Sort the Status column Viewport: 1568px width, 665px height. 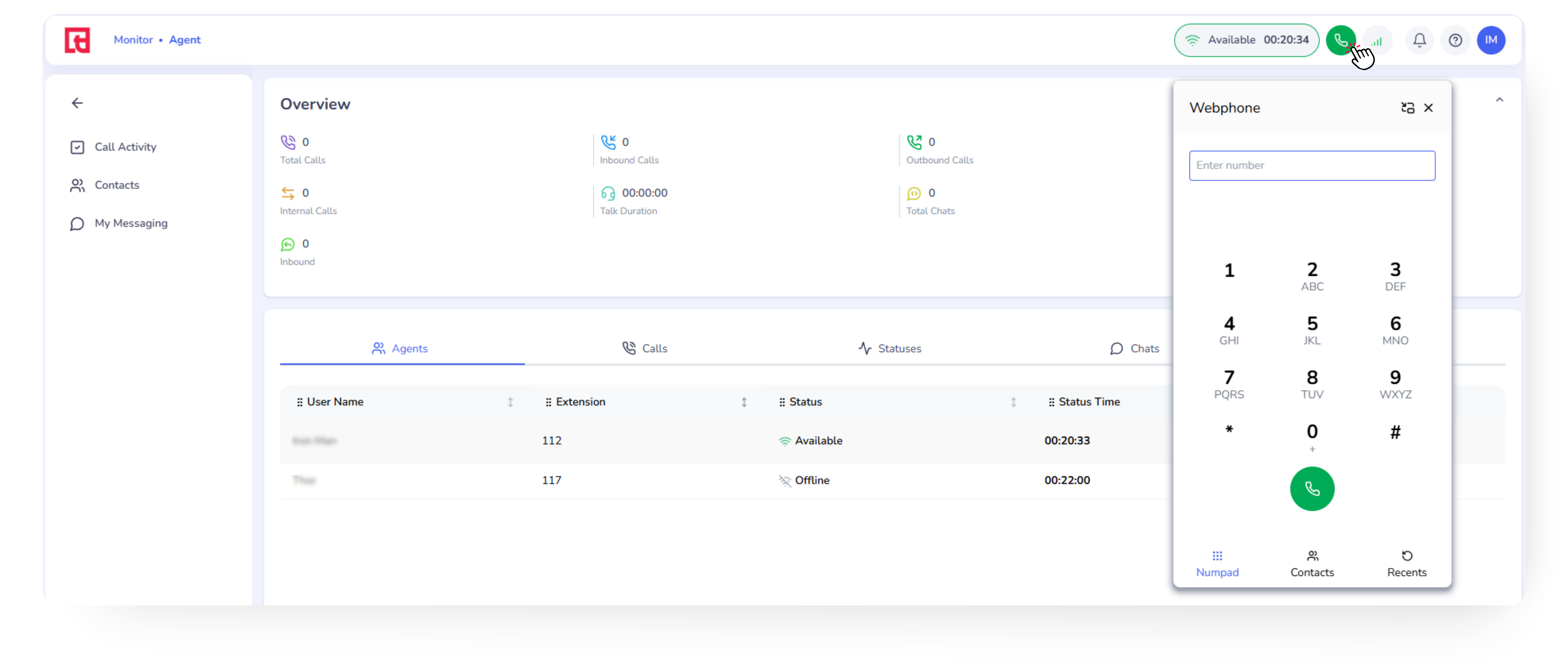pyautogui.click(x=1013, y=402)
